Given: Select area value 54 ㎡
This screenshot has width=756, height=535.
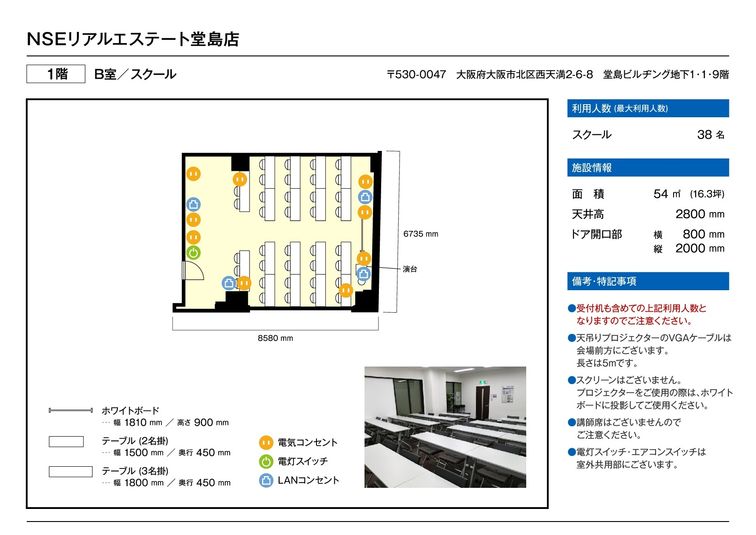Looking at the screenshot, I should tap(667, 194).
